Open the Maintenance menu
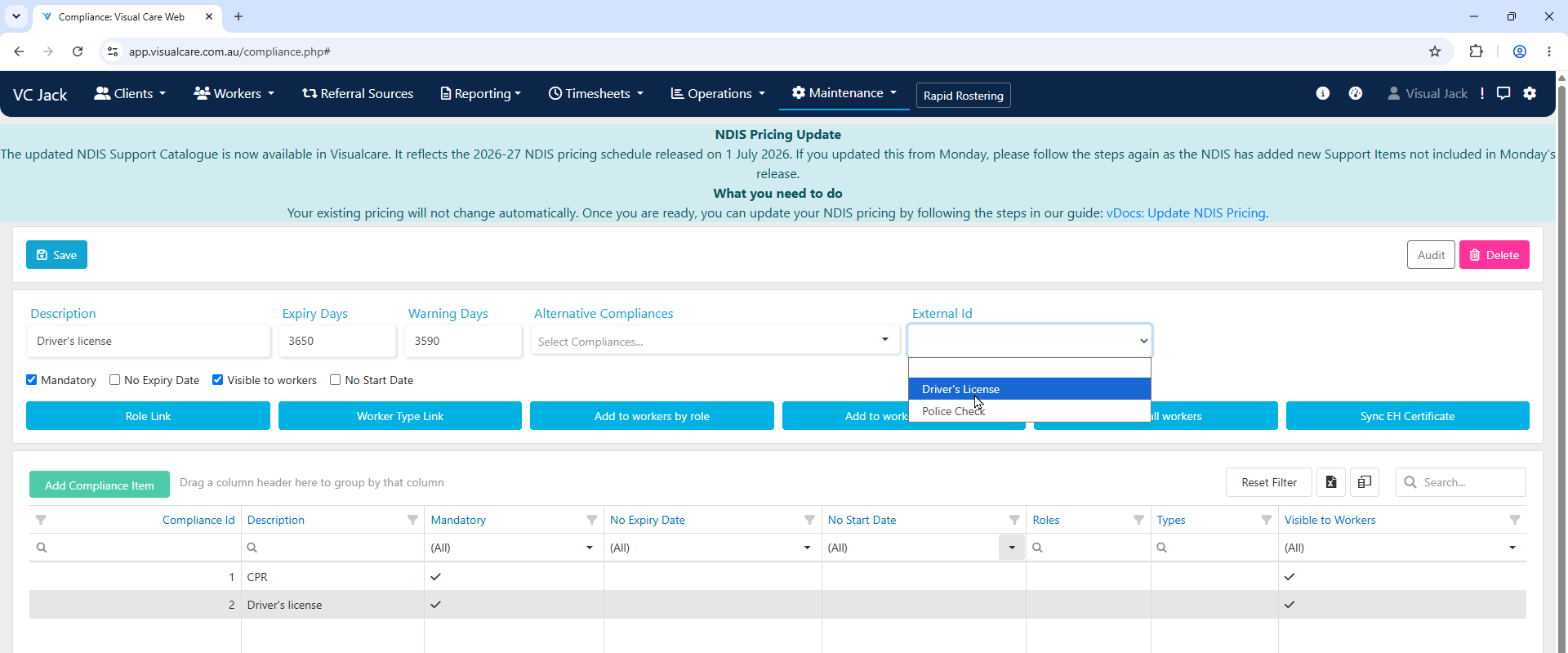The image size is (1568, 653). click(x=844, y=92)
